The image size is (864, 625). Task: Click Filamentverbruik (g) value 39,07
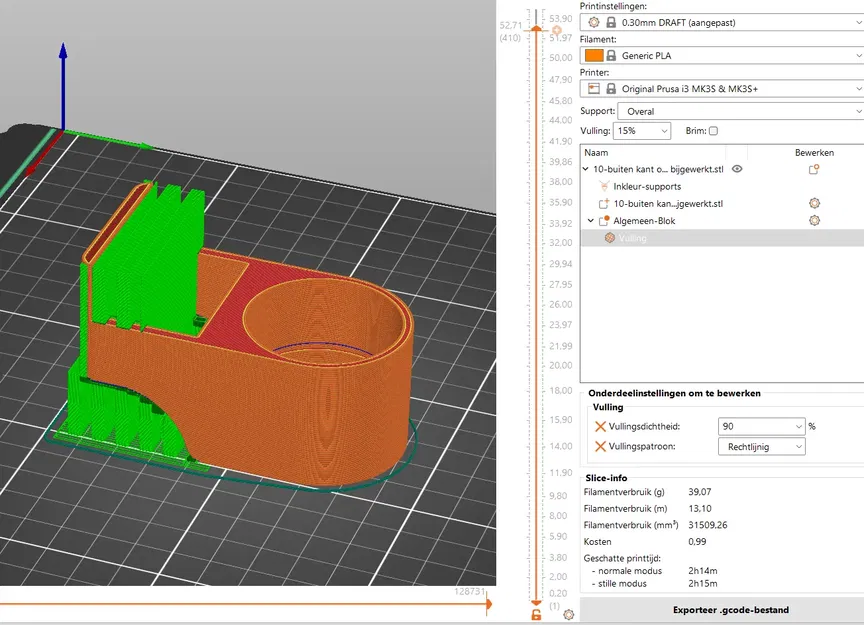click(699, 492)
